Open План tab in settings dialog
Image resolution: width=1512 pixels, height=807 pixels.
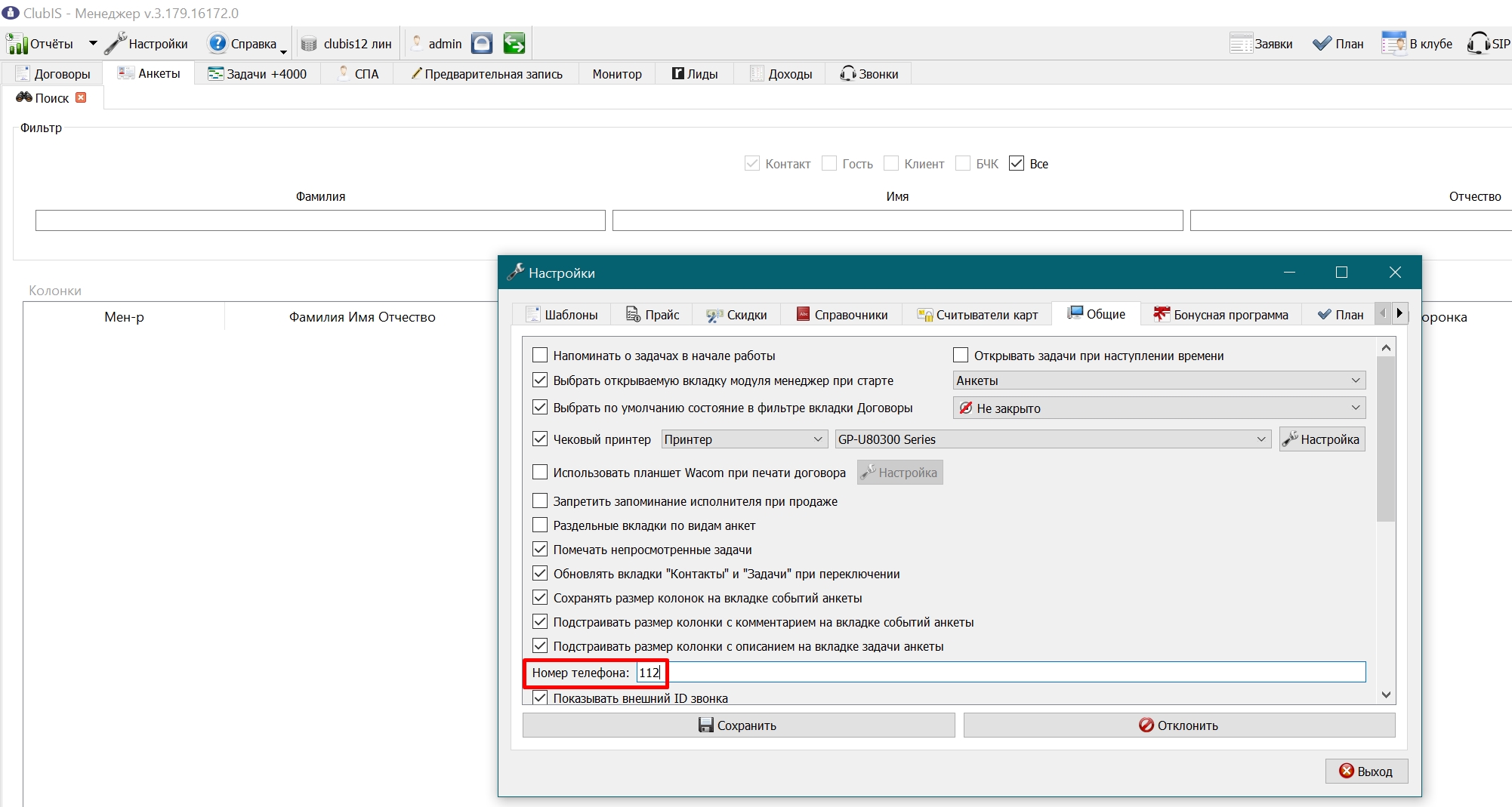tap(1340, 315)
